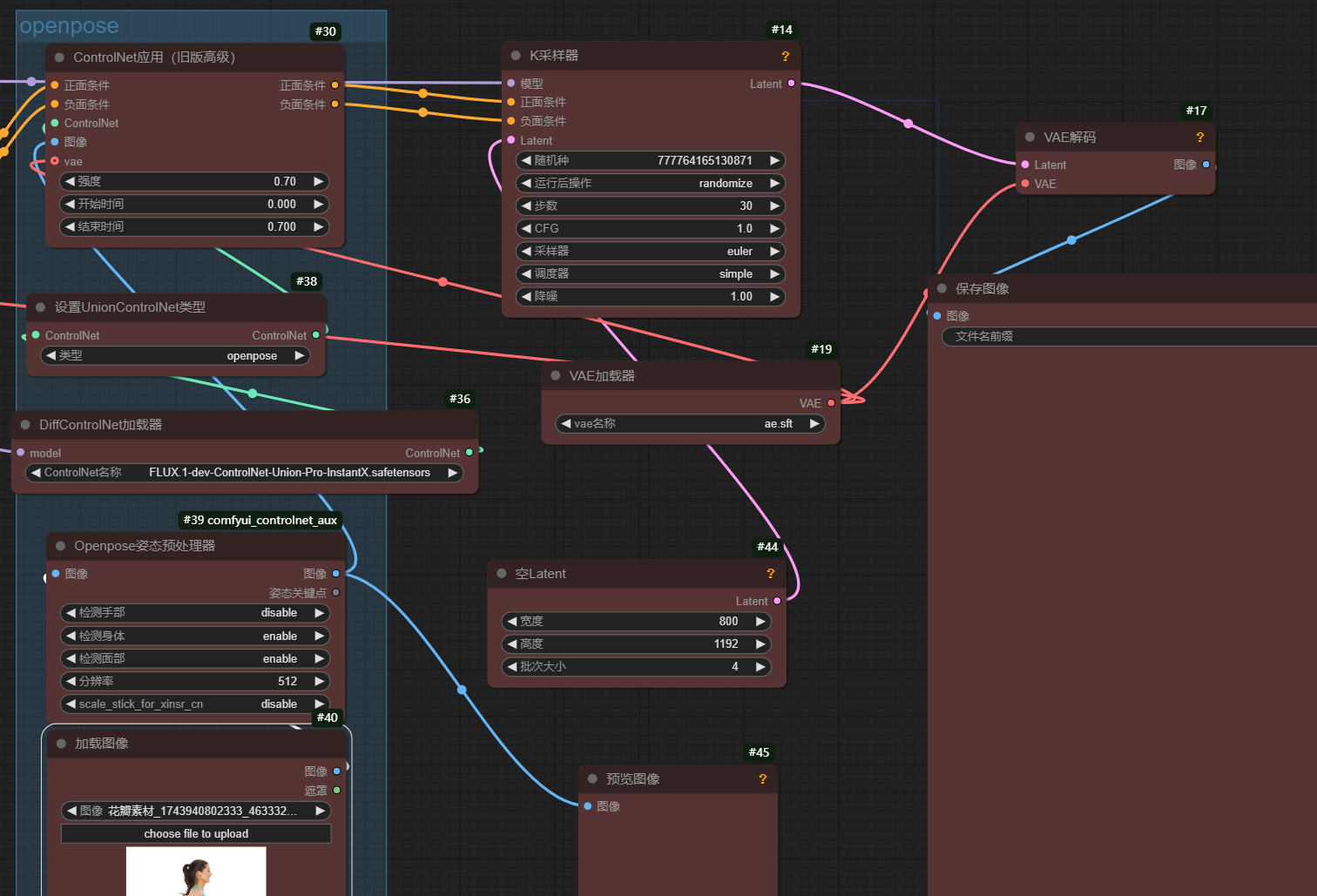Toggle the 检测手部 disable setting
Viewport: 1317px width, 896px height.
click(195, 613)
